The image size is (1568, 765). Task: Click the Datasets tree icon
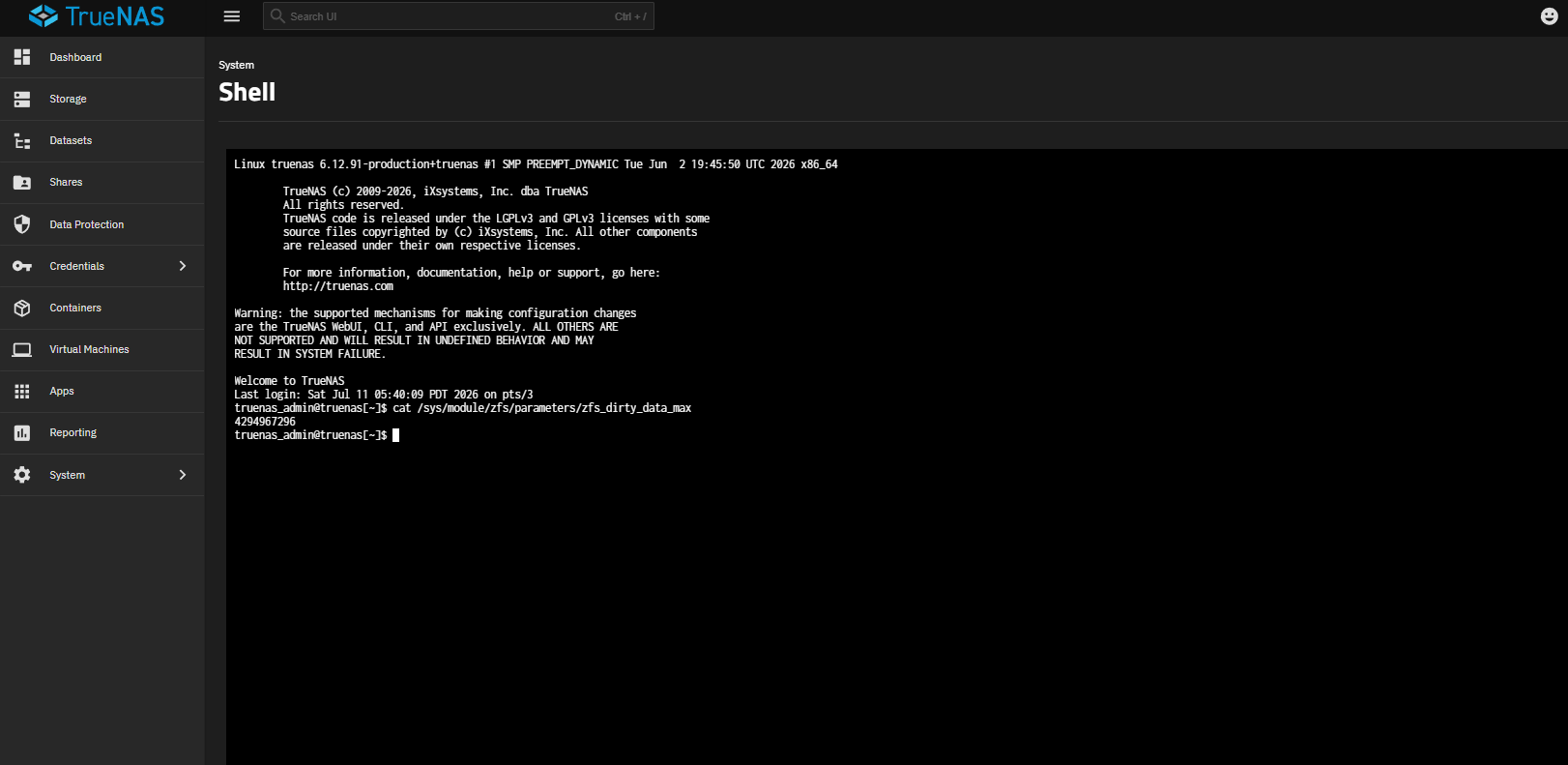(x=22, y=141)
